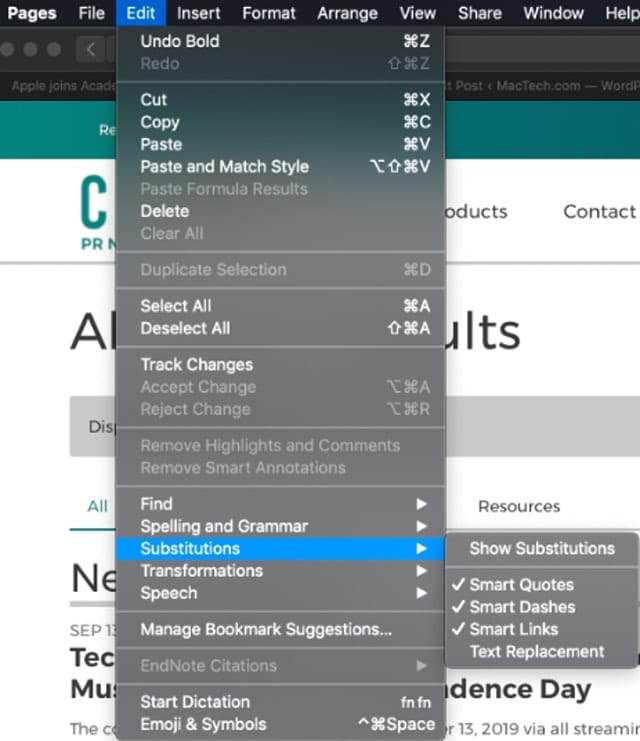Disable Smart Dashes in Substitutions submenu
Viewport: 640px width, 741px height.
click(x=522, y=607)
